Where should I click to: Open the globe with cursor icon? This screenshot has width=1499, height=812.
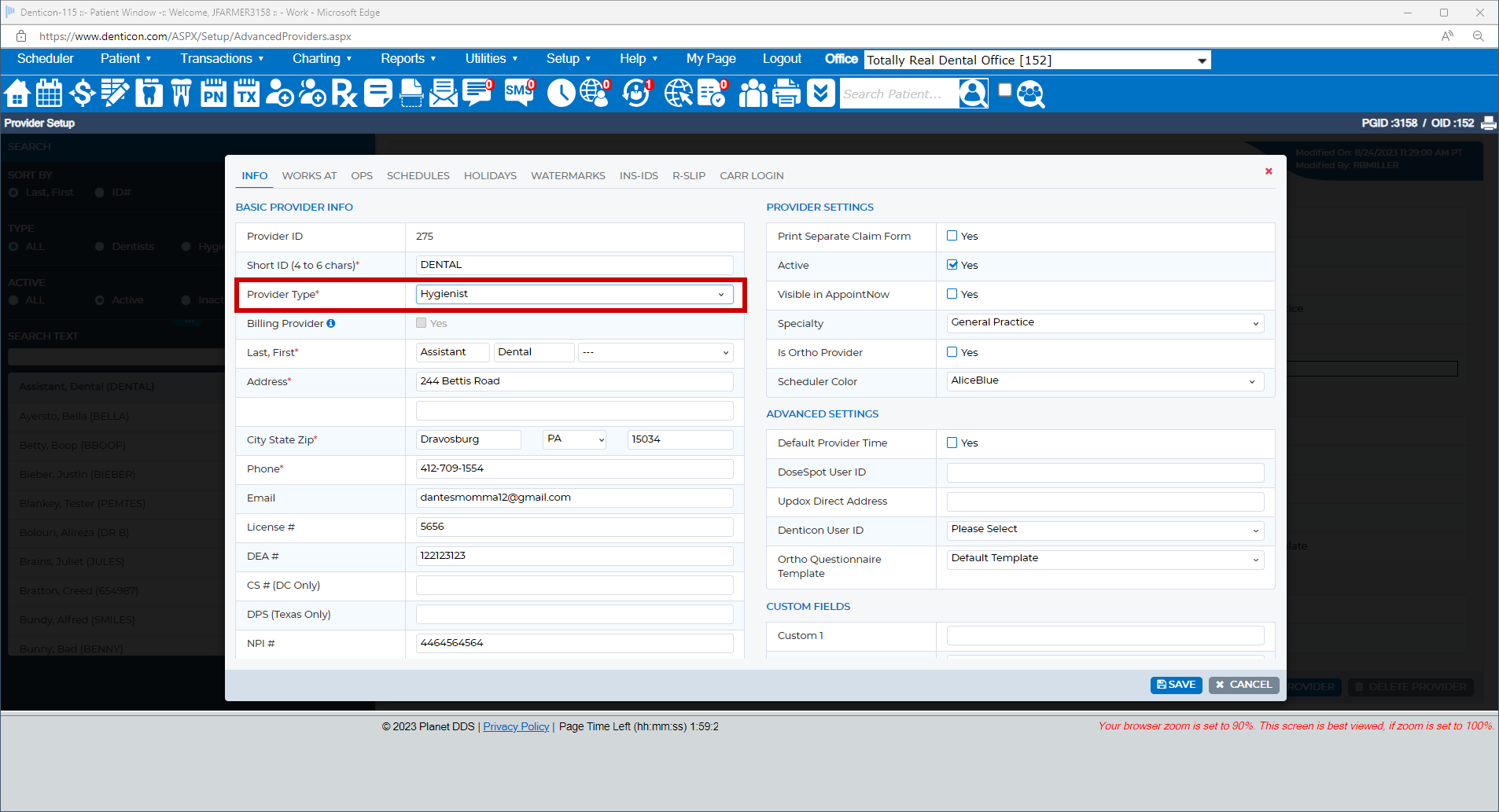(x=679, y=94)
